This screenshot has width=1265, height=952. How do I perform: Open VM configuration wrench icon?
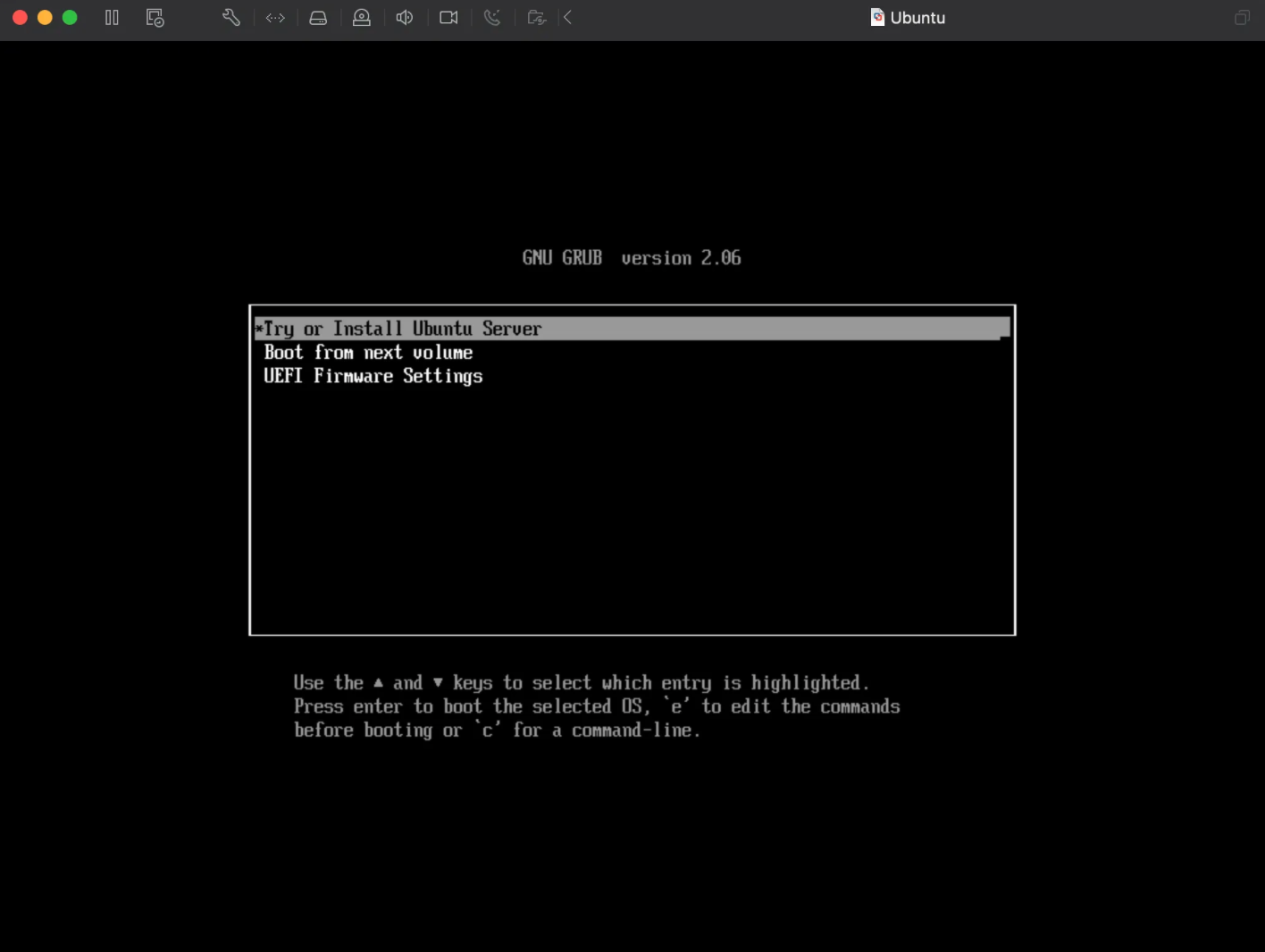pos(231,18)
